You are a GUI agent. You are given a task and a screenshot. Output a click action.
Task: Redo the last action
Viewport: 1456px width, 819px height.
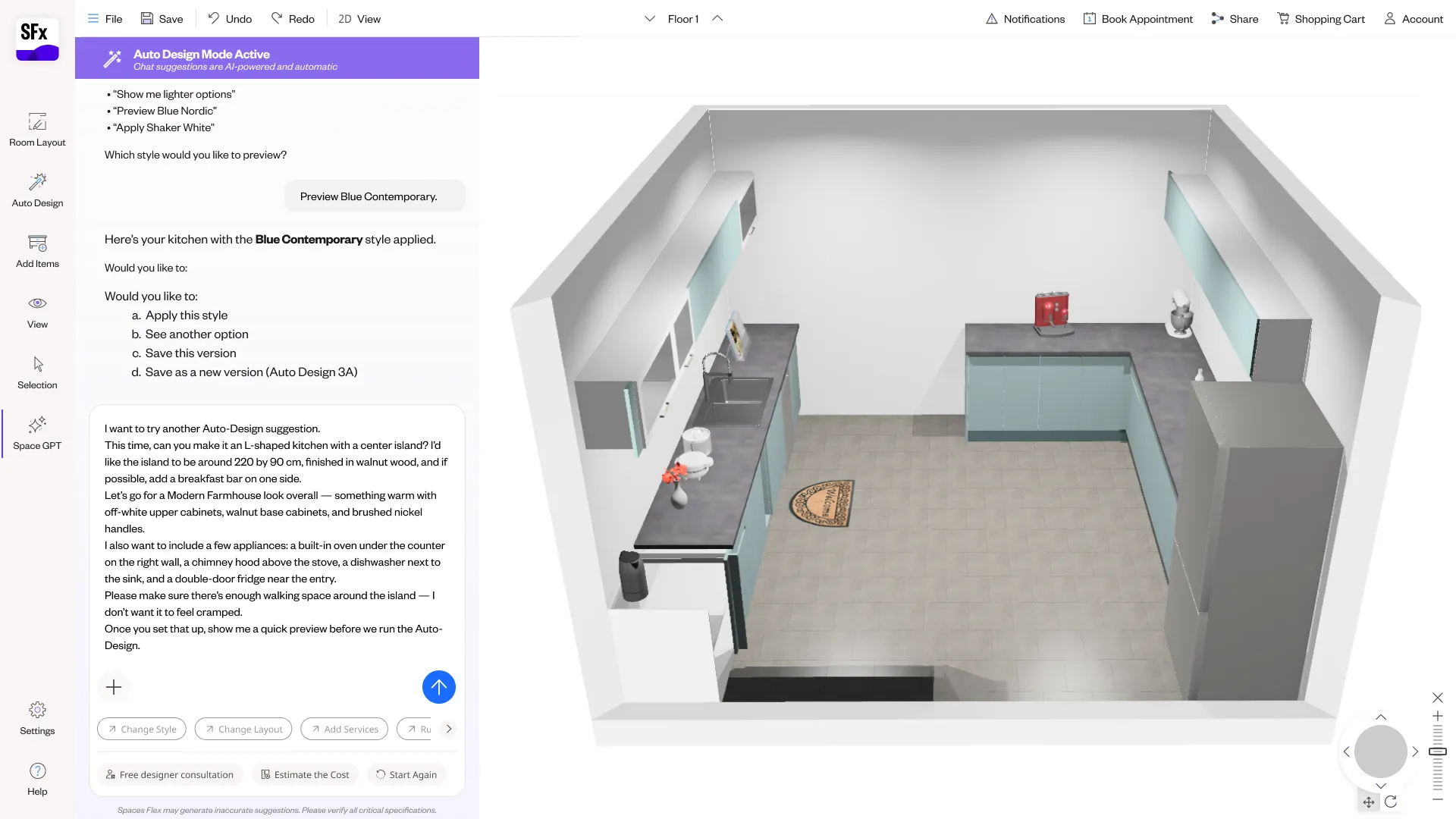point(293,19)
